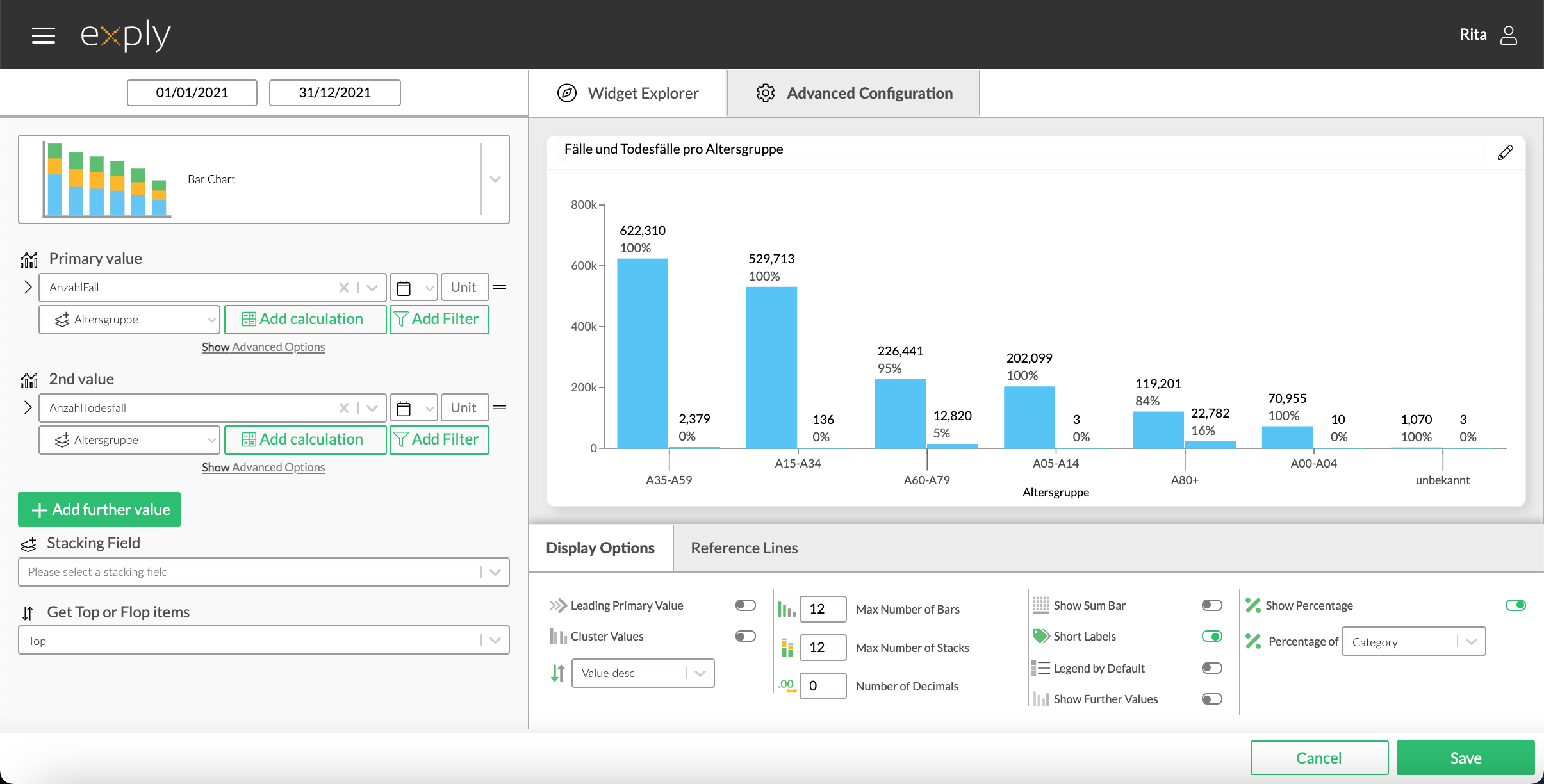Switch to the Widget Explorer tab
Viewport: 1544px width, 784px height.
[628, 94]
